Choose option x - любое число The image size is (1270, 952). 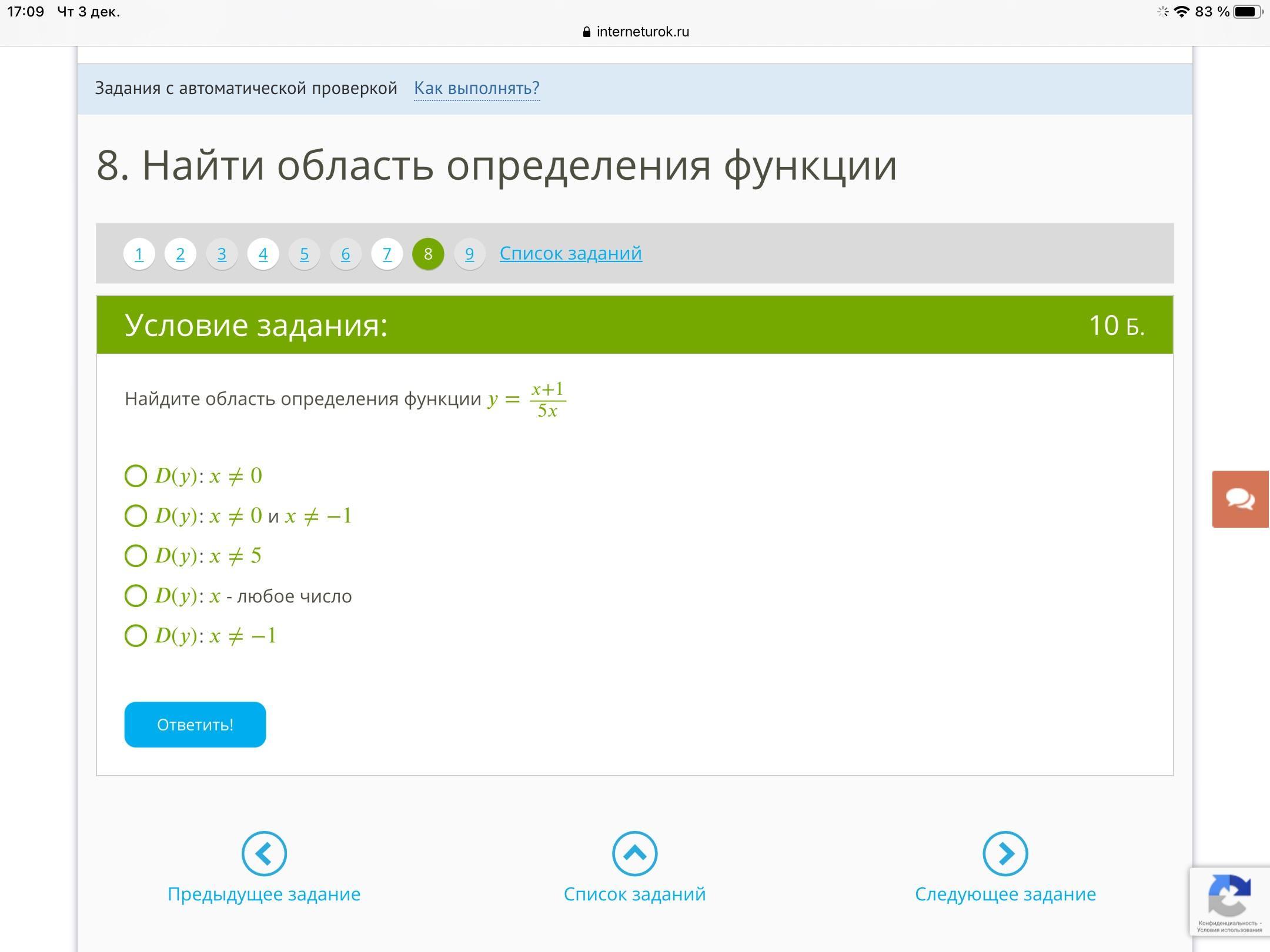coord(136,596)
